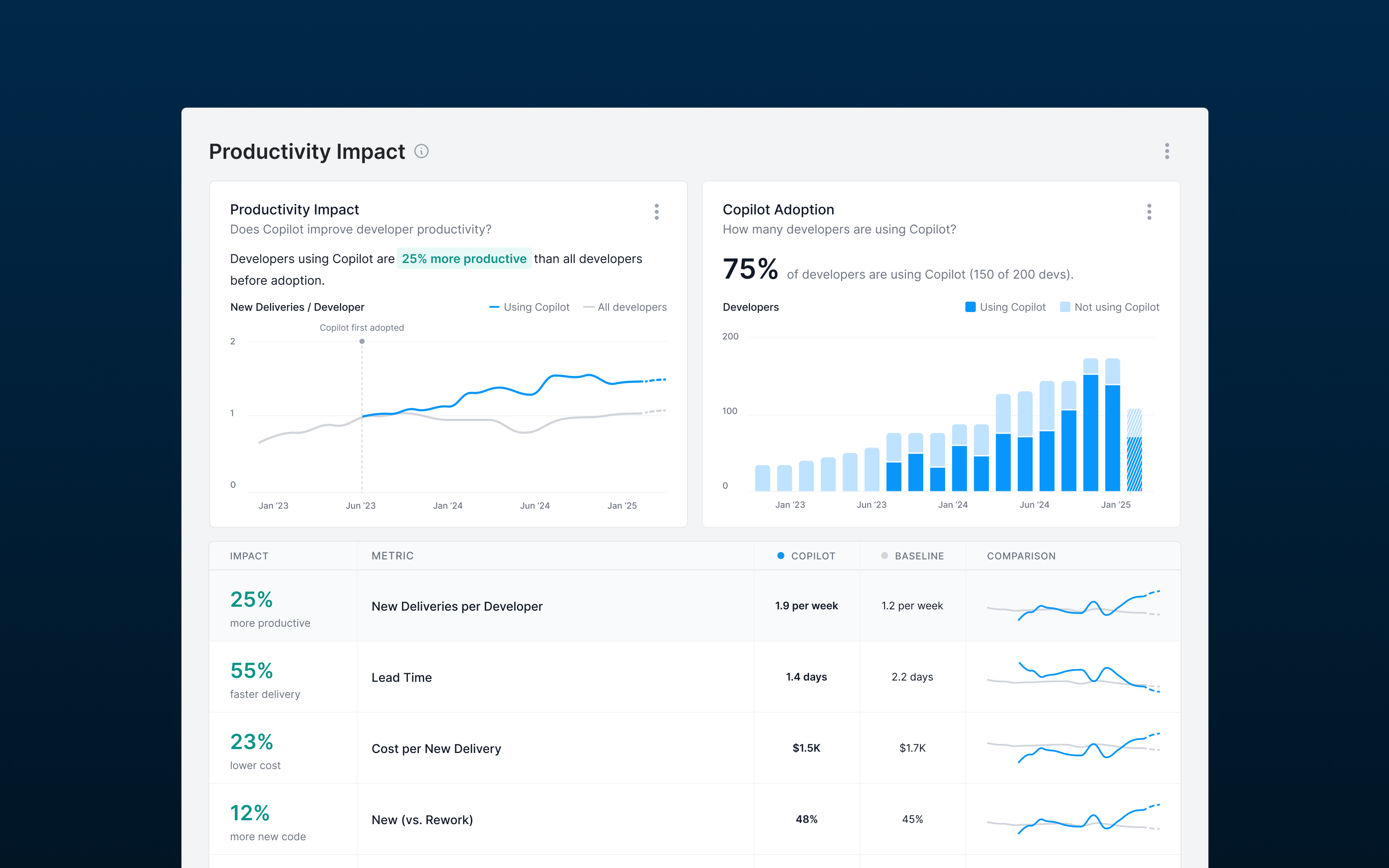
Task: Click the New (vs. Rework) metric row
Action: [x=422, y=820]
